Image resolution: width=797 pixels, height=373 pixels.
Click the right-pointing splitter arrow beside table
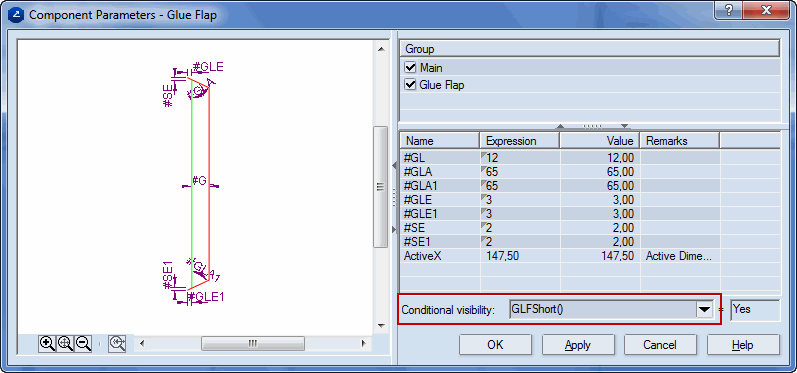(x=393, y=230)
